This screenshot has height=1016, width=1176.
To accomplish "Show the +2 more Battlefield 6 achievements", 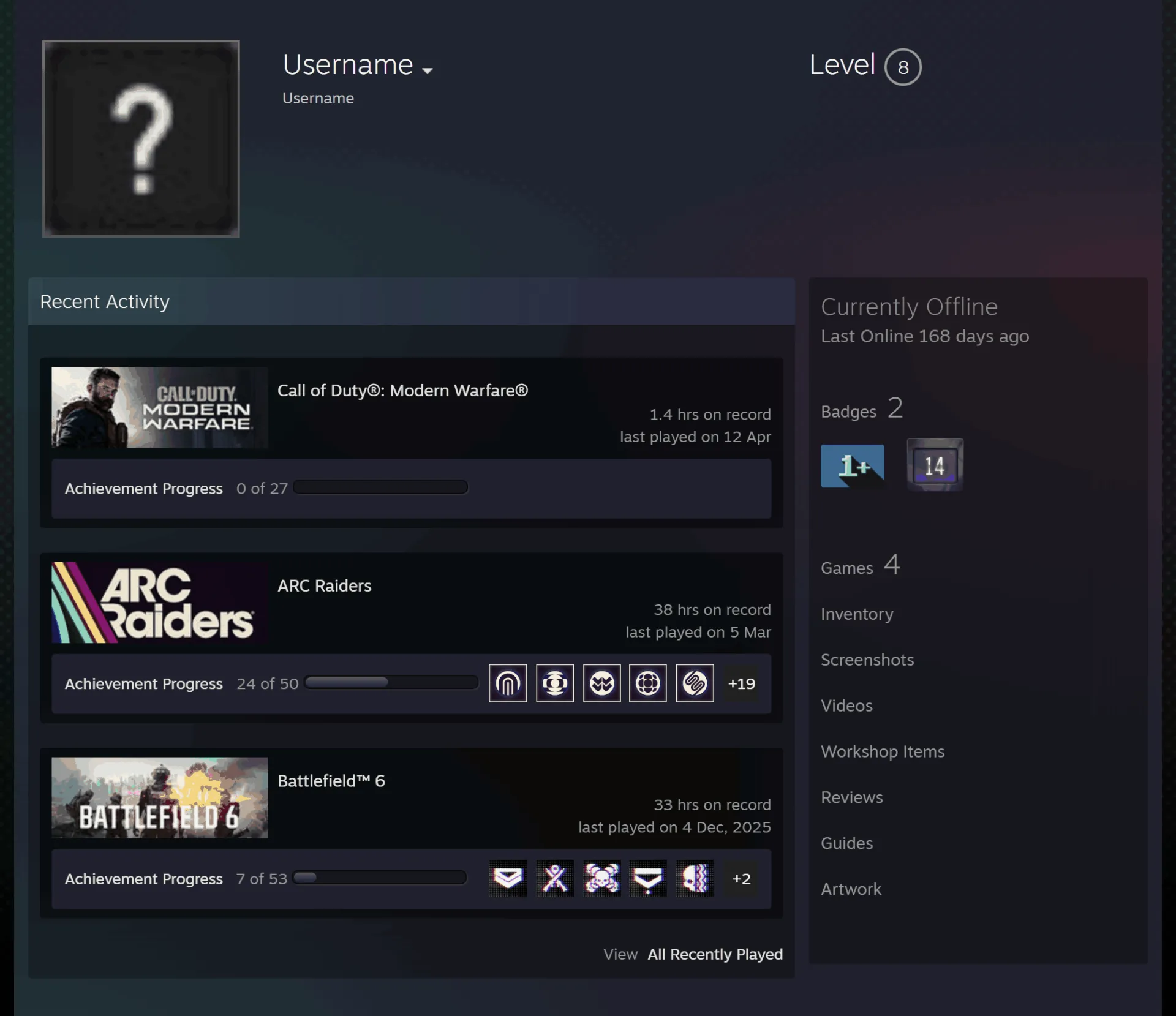I will point(741,879).
